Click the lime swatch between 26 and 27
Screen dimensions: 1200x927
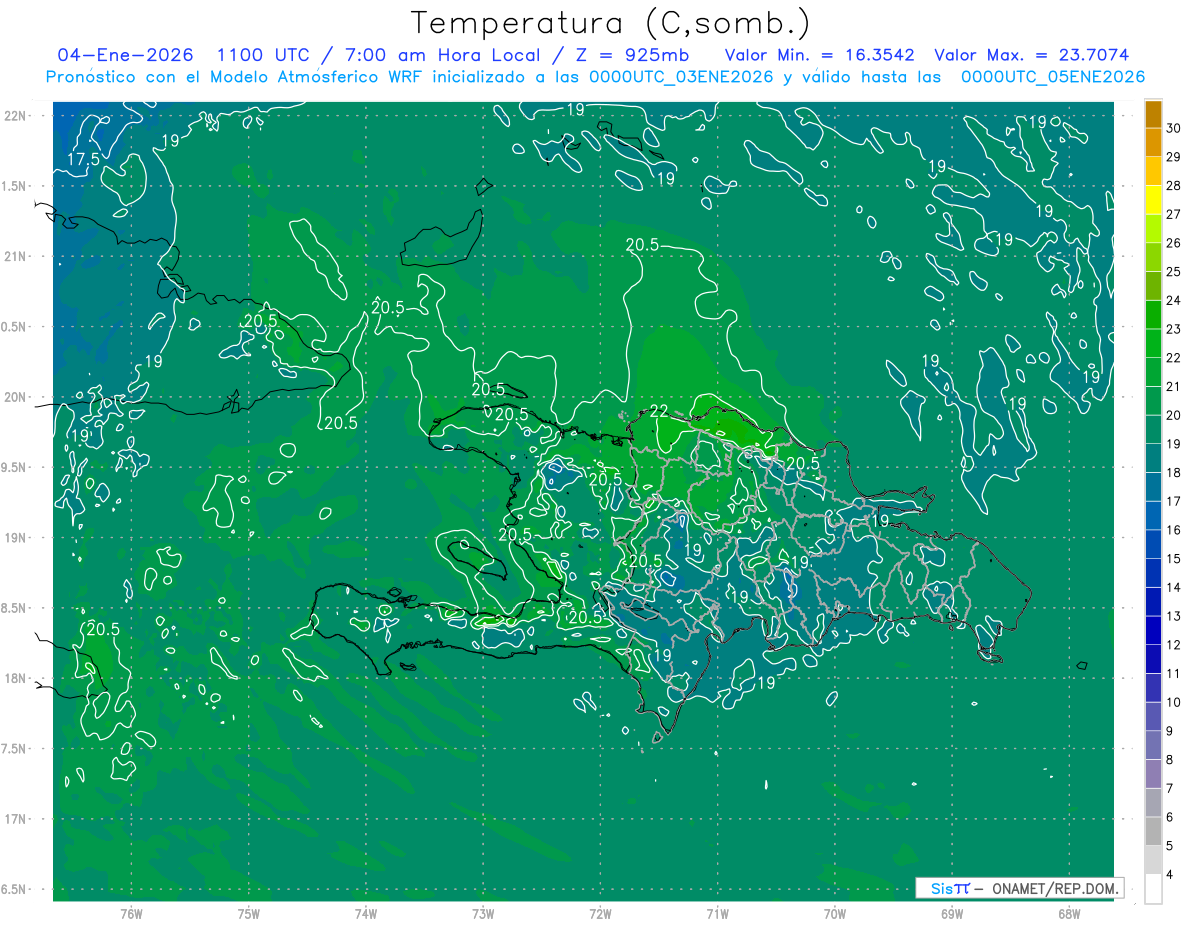pyautogui.click(x=1153, y=228)
